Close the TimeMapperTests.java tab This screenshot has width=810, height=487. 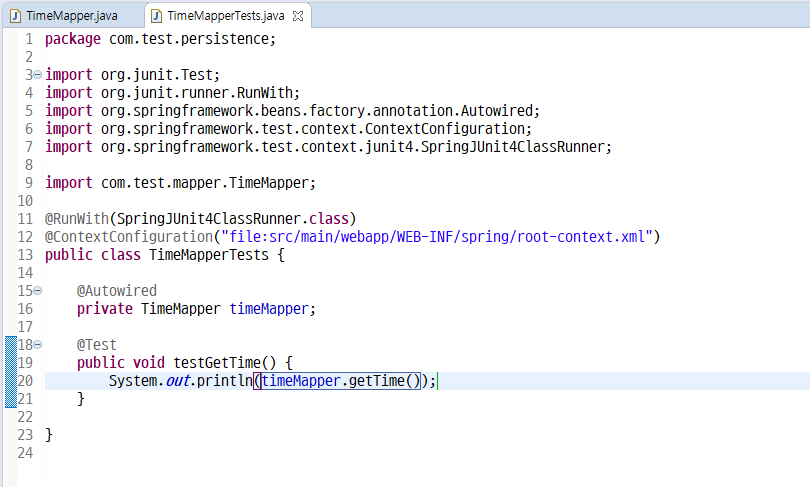click(298, 16)
